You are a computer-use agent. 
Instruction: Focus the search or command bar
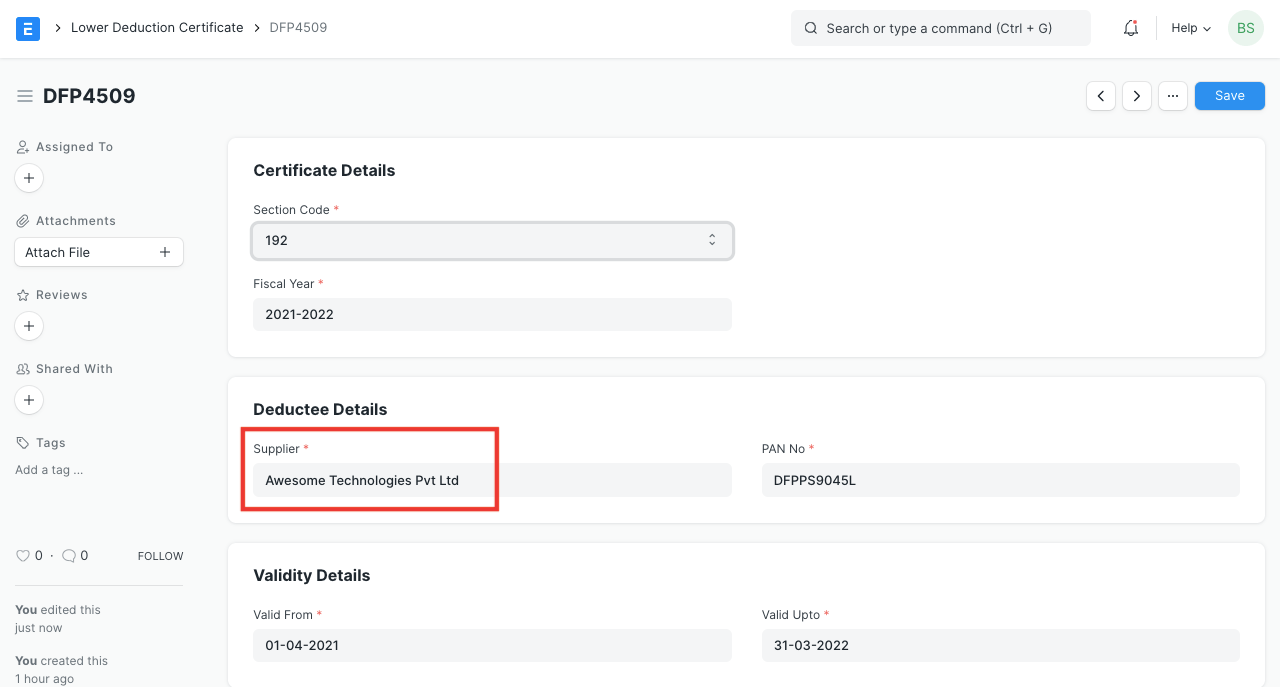click(x=940, y=28)
